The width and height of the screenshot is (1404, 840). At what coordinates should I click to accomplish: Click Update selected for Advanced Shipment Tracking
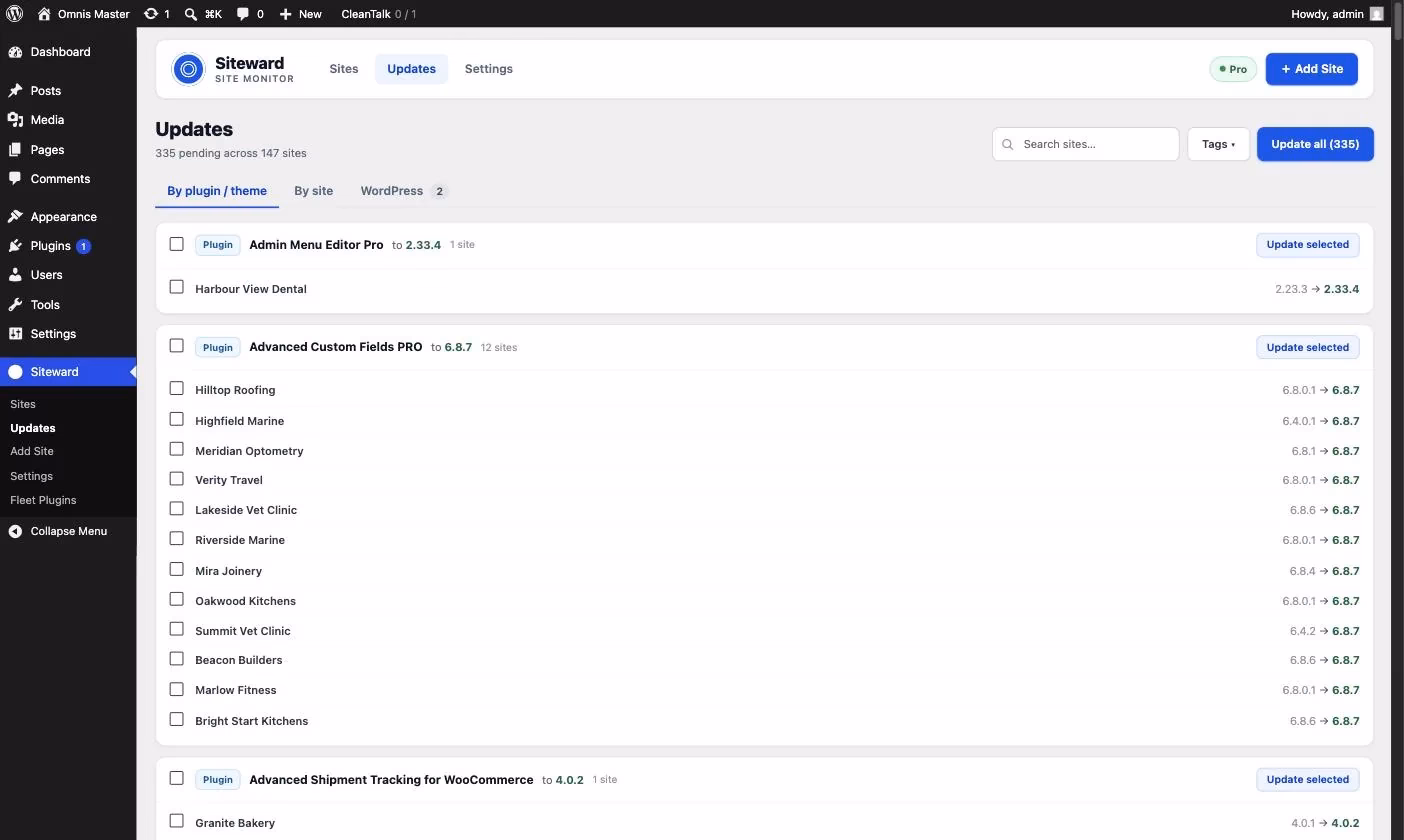pos(1308,780)
